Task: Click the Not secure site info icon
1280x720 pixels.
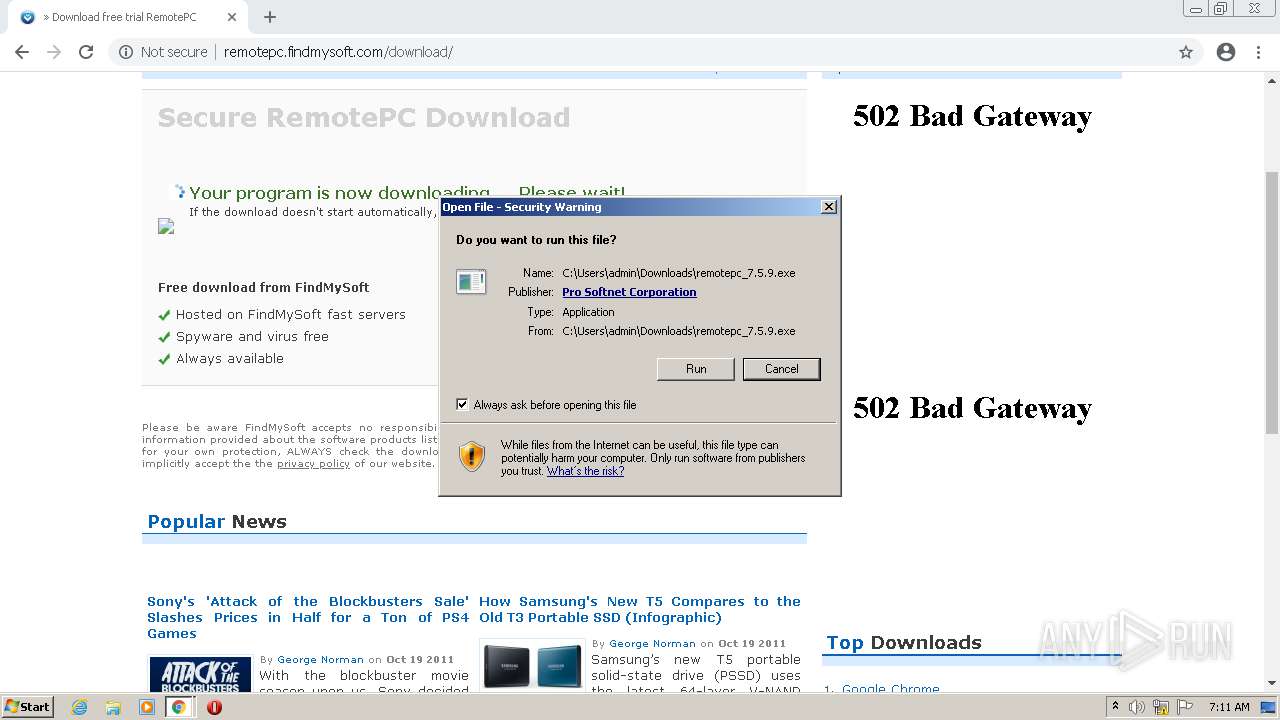Action: coord(126,52)
